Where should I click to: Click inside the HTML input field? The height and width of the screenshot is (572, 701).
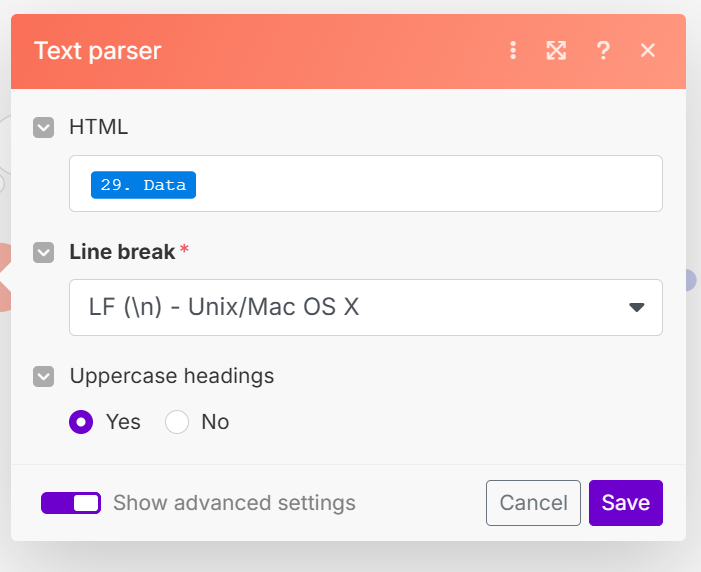[x=420, y=184]
